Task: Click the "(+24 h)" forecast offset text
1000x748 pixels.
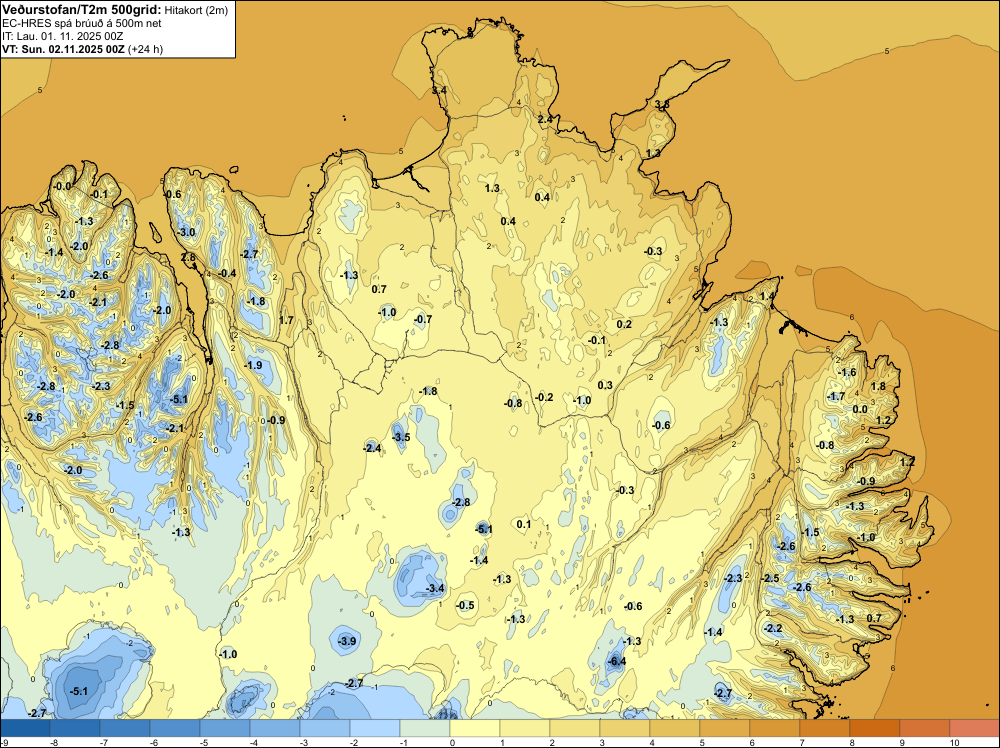Action: [x=145, y=49]
